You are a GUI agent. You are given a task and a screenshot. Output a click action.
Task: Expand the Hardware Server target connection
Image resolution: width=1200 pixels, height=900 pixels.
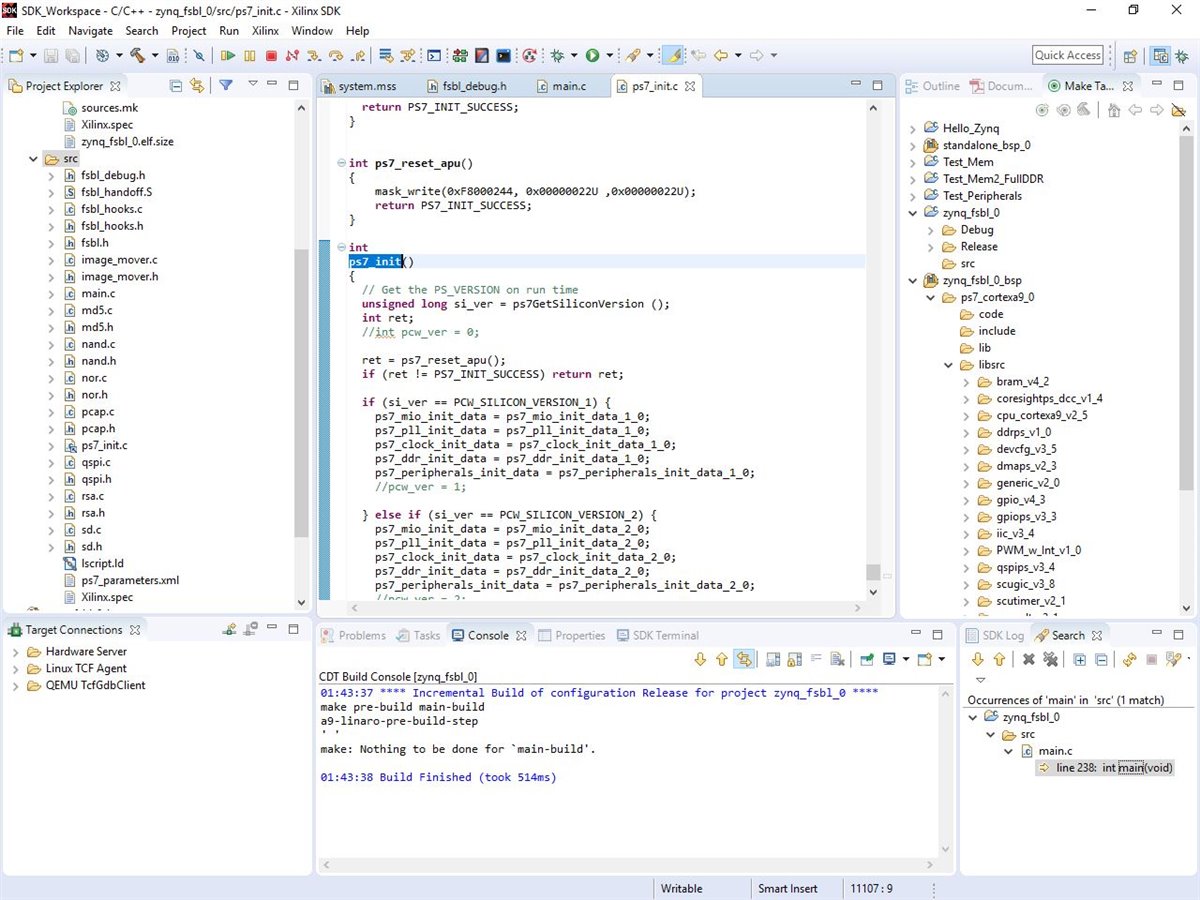click(17, 652)
